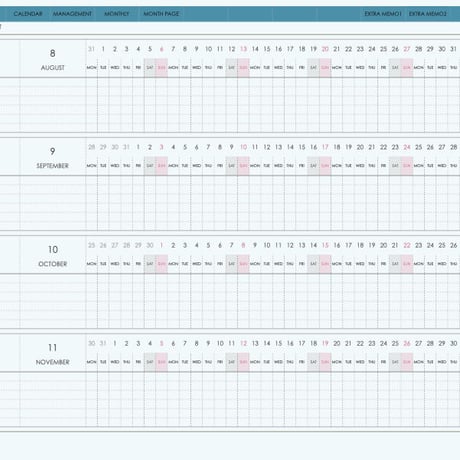Select November 23 date
This screenshot has width=460, height=460.
[x=372, y=343]
